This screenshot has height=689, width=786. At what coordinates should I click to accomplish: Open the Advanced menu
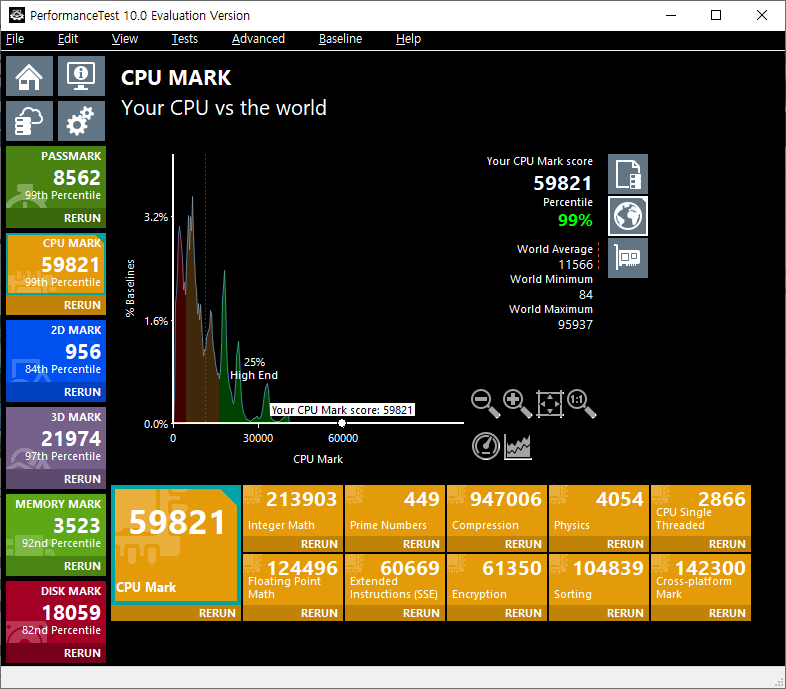[x=258, y=39]
